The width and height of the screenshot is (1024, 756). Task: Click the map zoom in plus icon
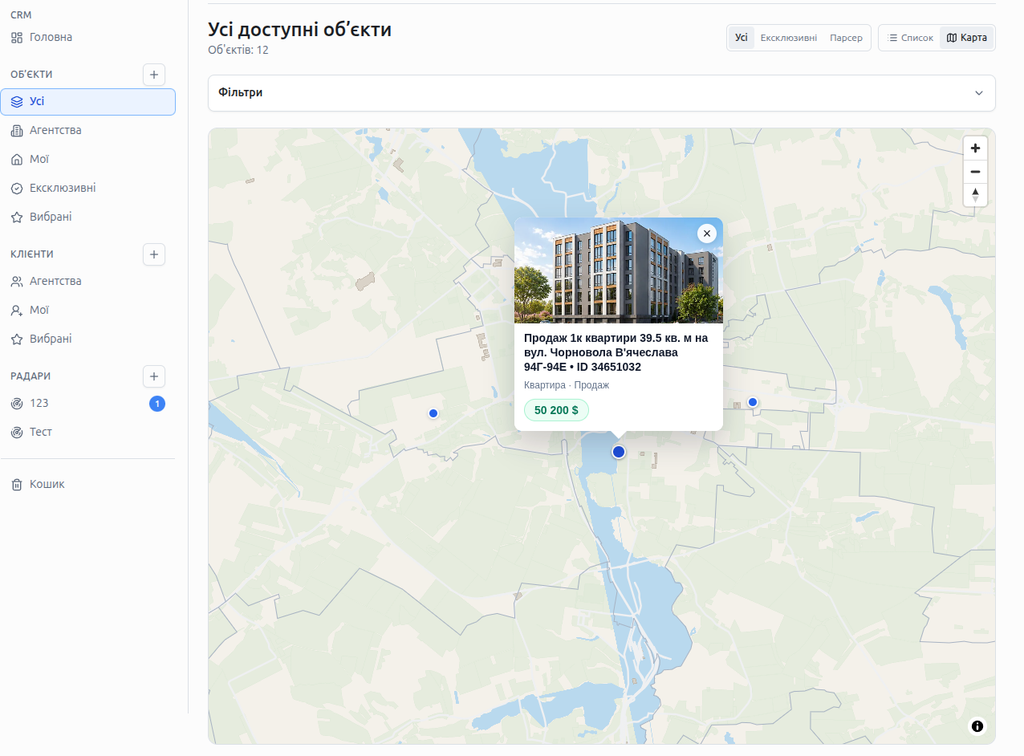pos(975,148)
